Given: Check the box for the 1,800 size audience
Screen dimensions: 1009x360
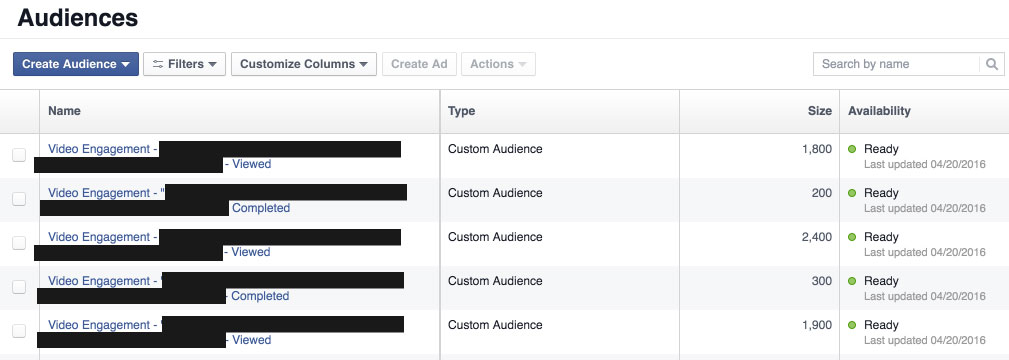Looking at the screenshot, I should [19, 155].
